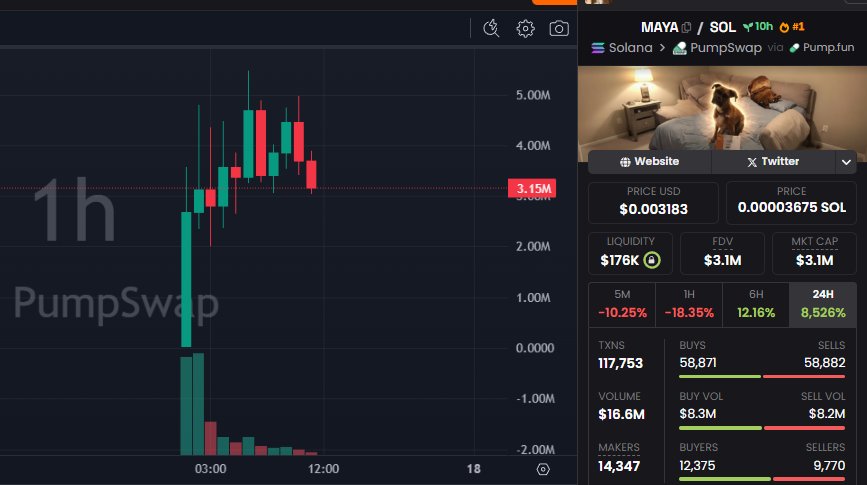This screenshot has width=867, height=485.
Task: Click the Solana breadcrumb link
Action: pyautogui.click(x=630, y=48)
